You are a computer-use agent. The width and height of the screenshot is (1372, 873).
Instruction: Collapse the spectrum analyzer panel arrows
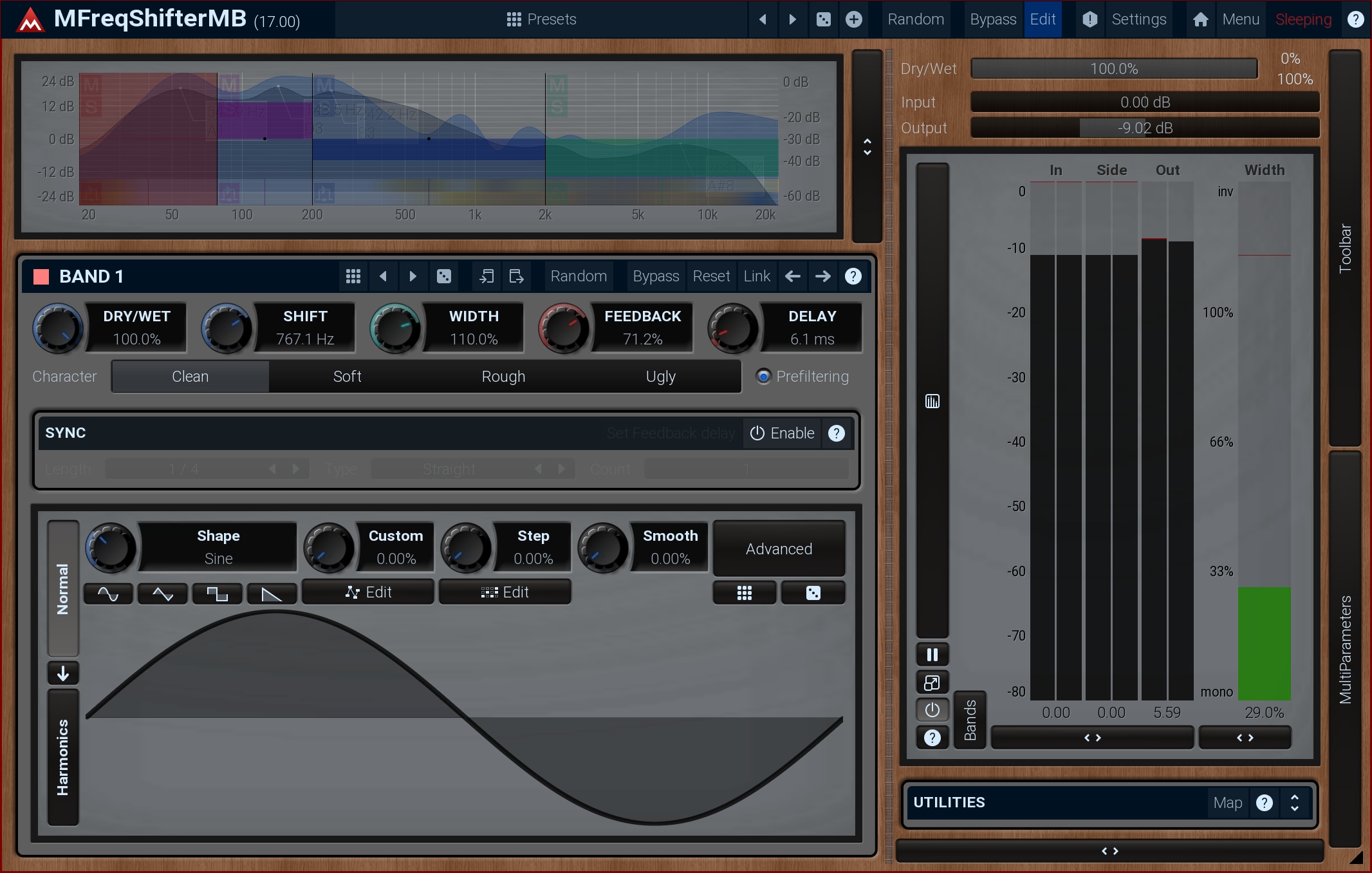click(x=867, y=147)
